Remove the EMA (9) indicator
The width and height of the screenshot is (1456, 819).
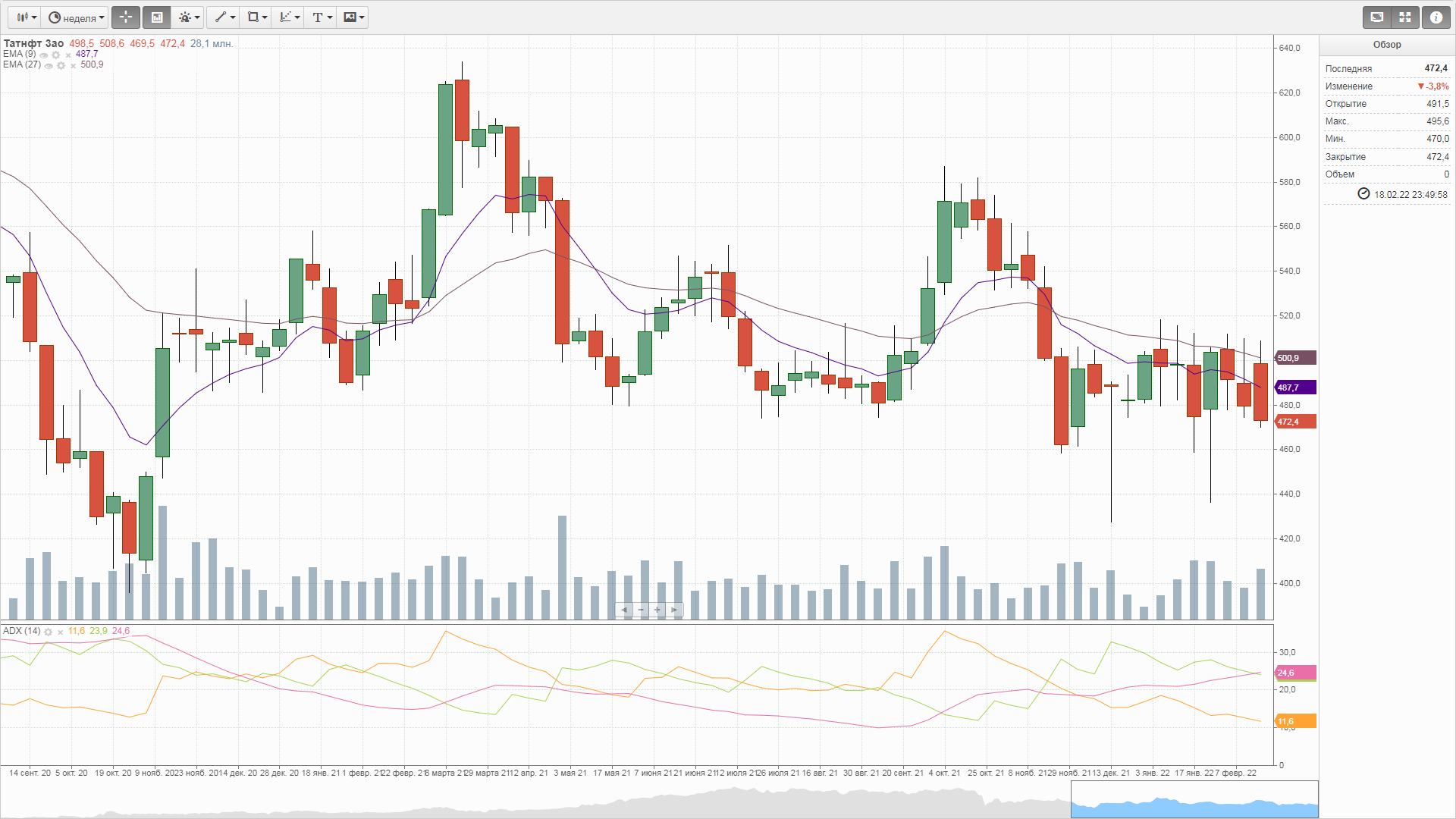click(68, 55)
